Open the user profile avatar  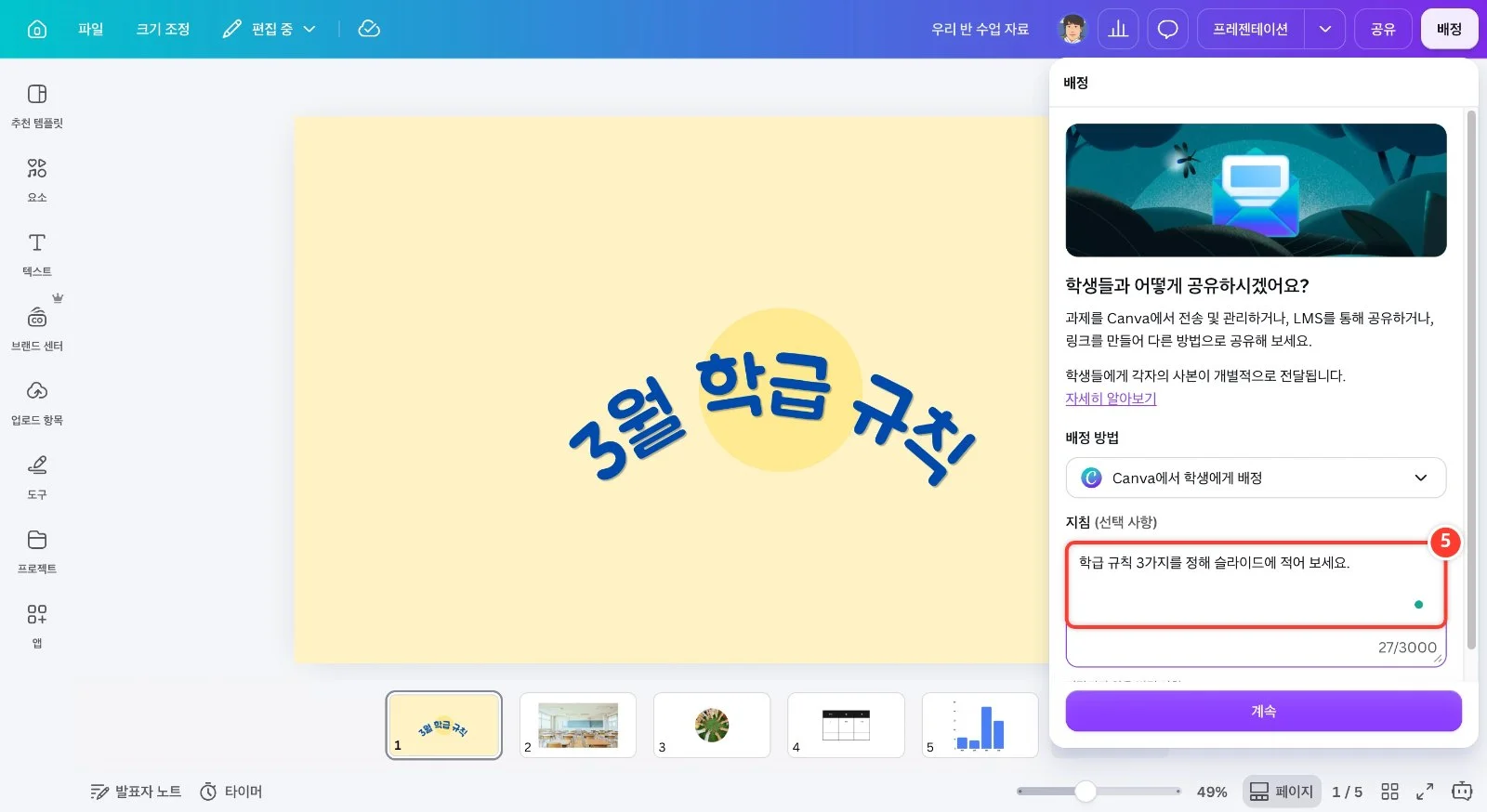tap(1072, 29)
